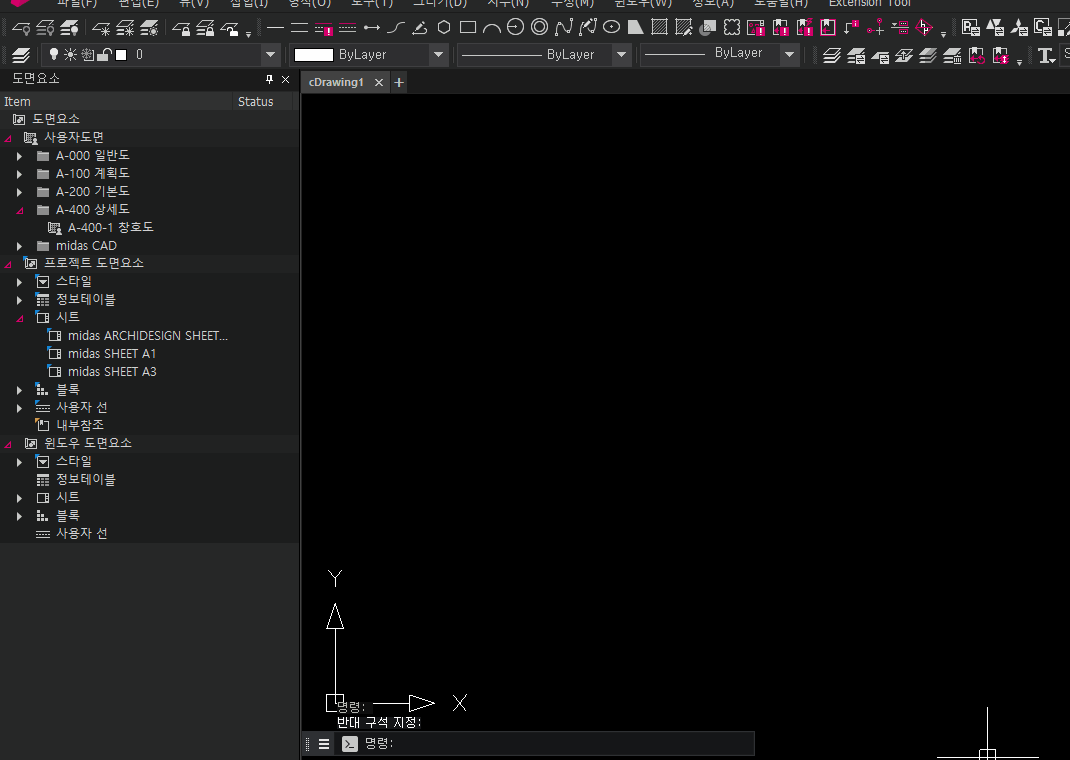Open the command line hamburger menu
The width and height of the screenshot is (1070, 760).
(x=324, y=744)
